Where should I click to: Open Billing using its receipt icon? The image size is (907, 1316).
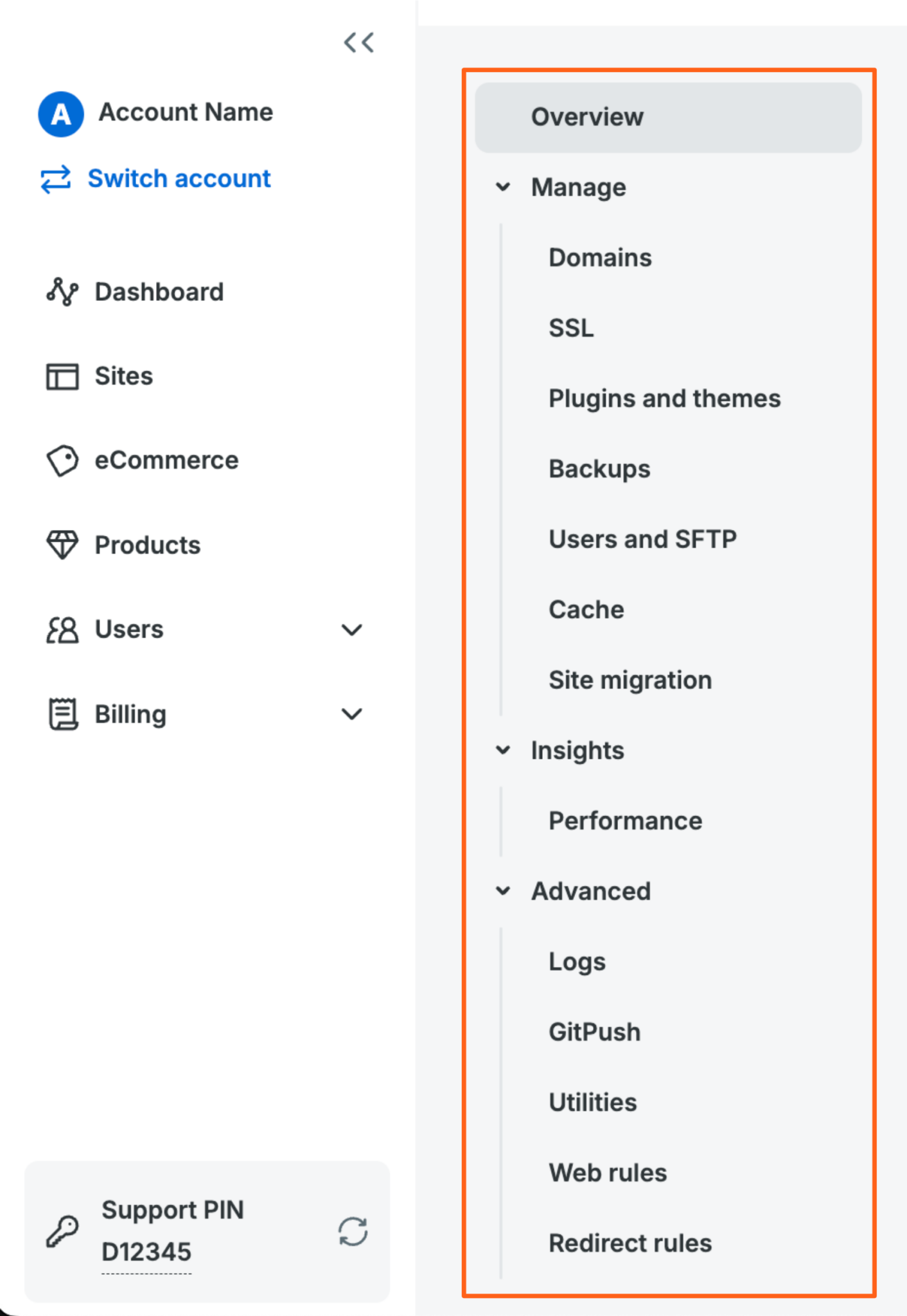coord(61,714)
